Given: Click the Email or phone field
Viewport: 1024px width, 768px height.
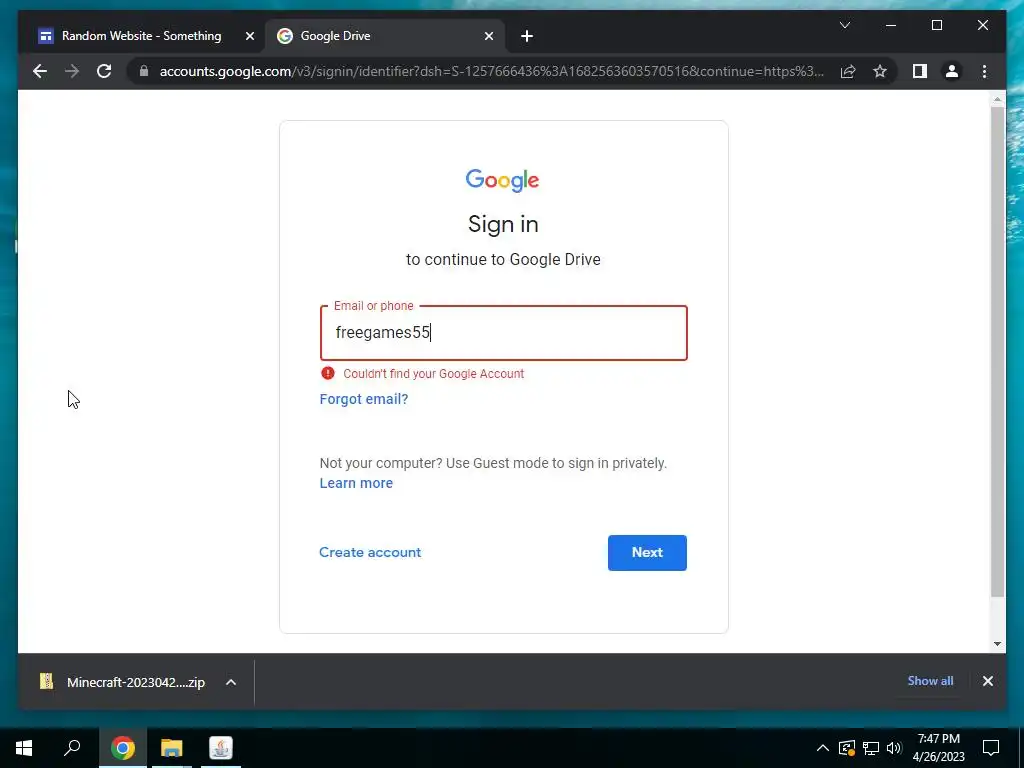Looking at the screenshot, I should (504, 332).
